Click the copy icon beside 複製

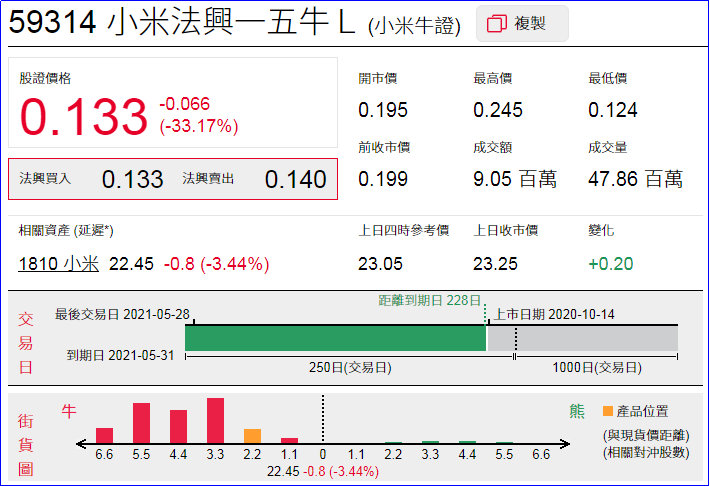point(496,24)
